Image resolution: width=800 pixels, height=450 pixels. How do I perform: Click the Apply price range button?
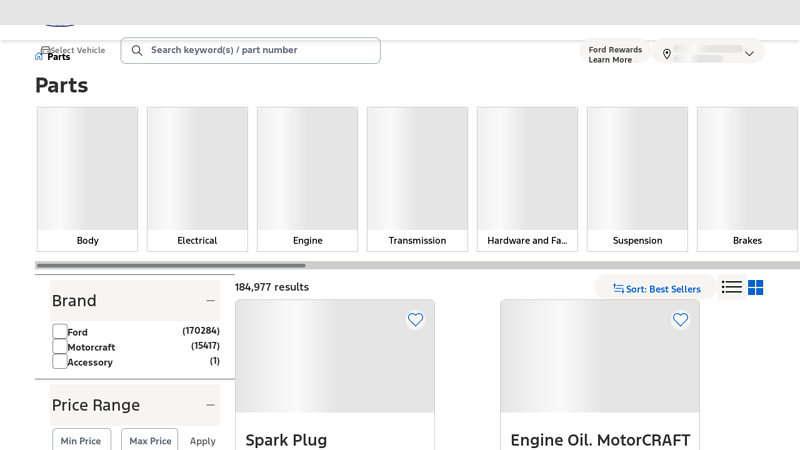click(x=203, y=441)
